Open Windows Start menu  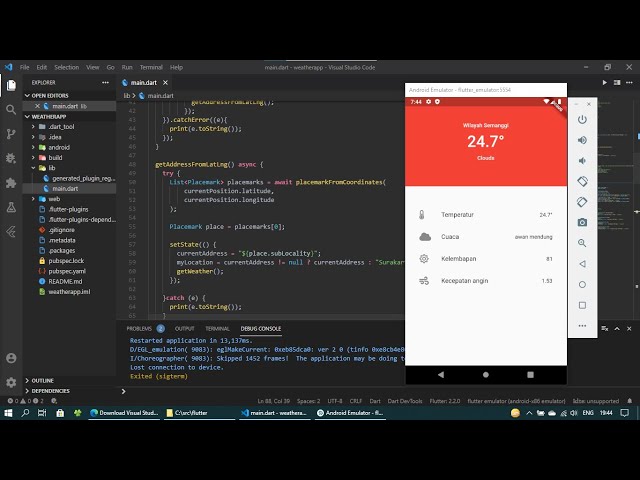click(8, 413)
